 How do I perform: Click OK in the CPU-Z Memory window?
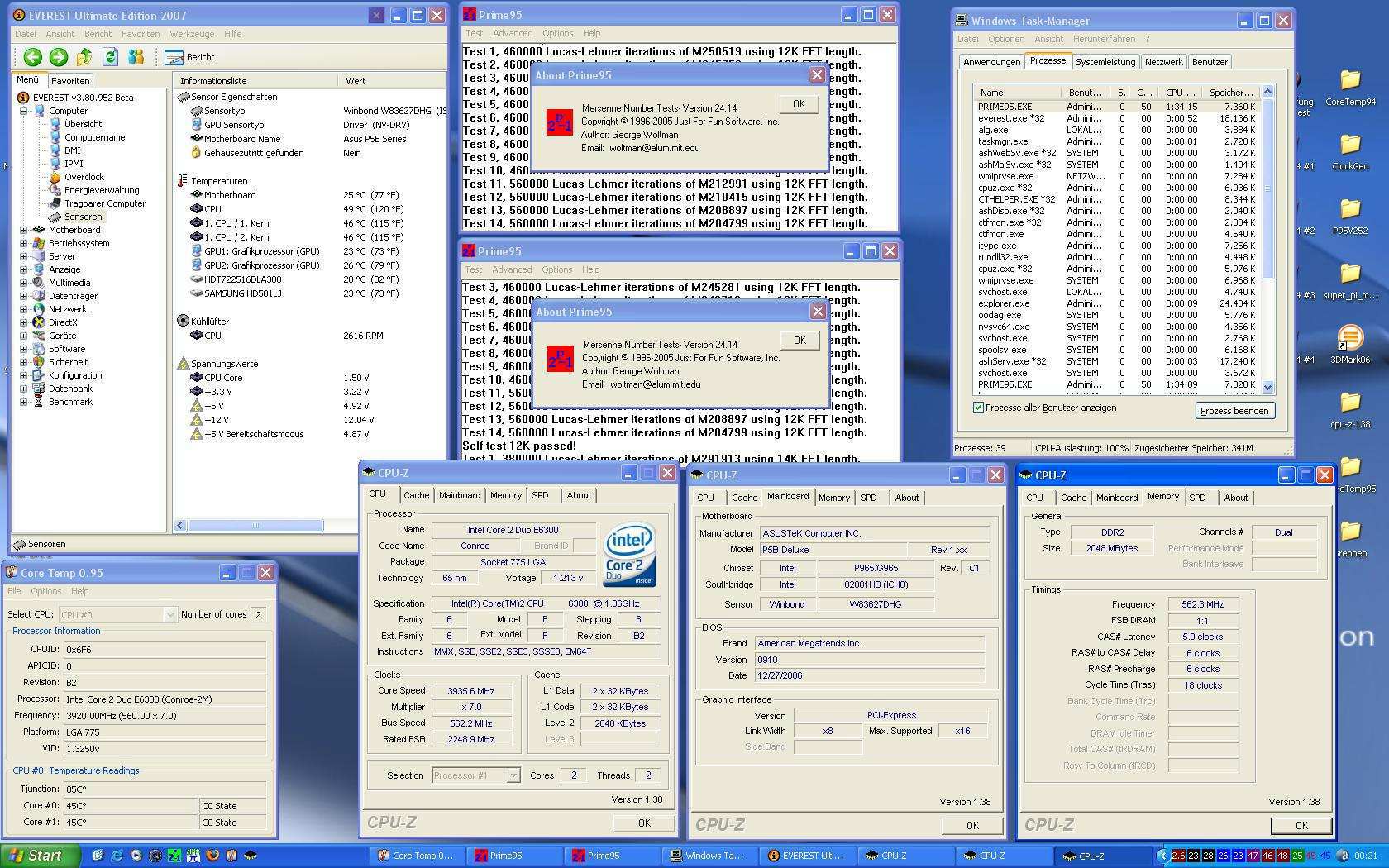(1301, 825)
